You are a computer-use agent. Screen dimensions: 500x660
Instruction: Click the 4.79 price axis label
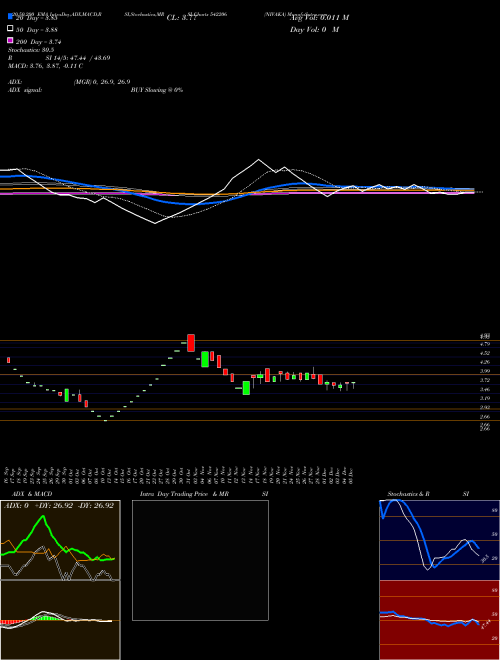(x=485, y=344)
